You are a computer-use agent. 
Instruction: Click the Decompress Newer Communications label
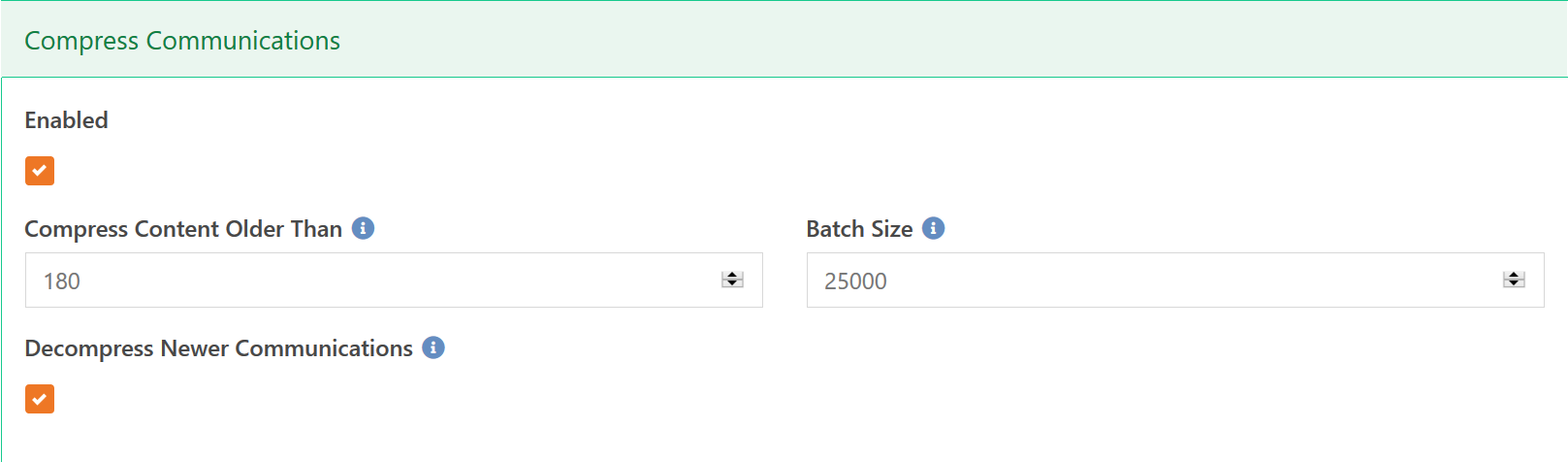point(218,348)
